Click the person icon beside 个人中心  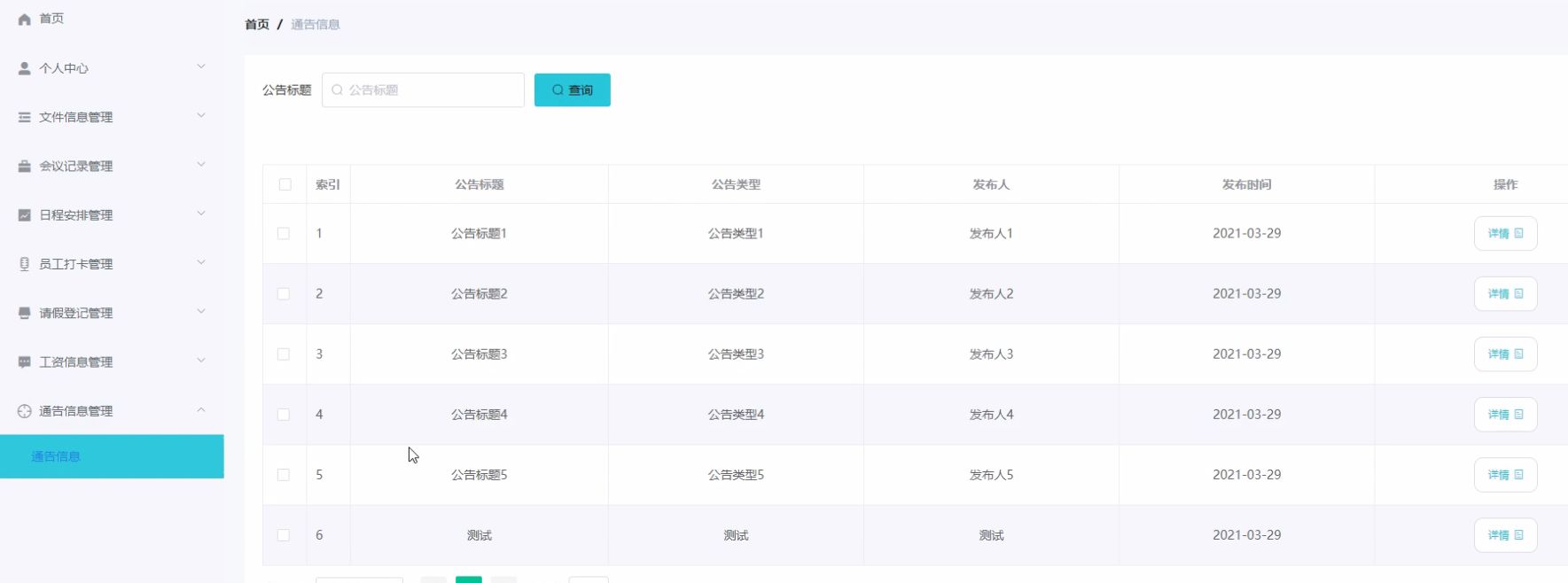click(25, 68)
